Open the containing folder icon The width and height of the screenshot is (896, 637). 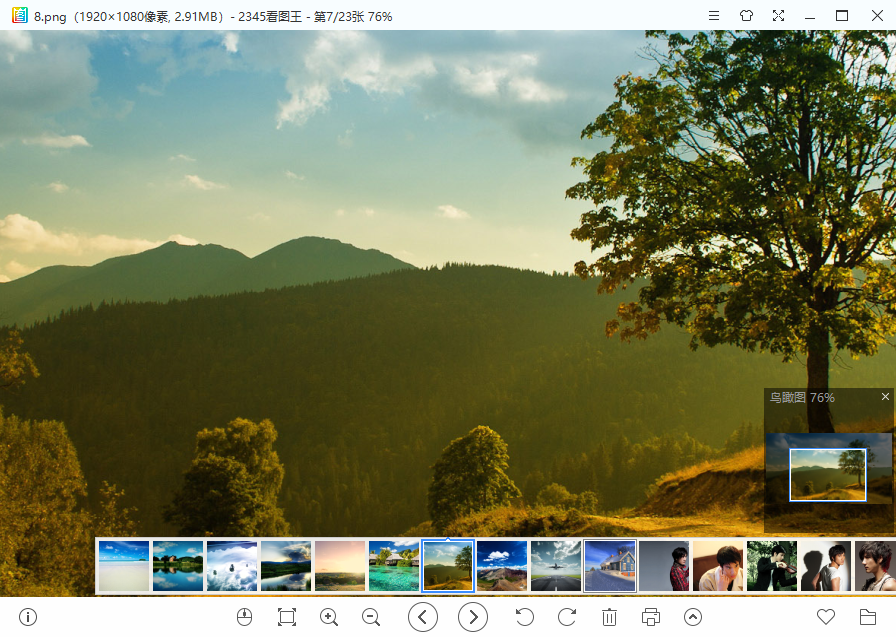pos(868,617)
